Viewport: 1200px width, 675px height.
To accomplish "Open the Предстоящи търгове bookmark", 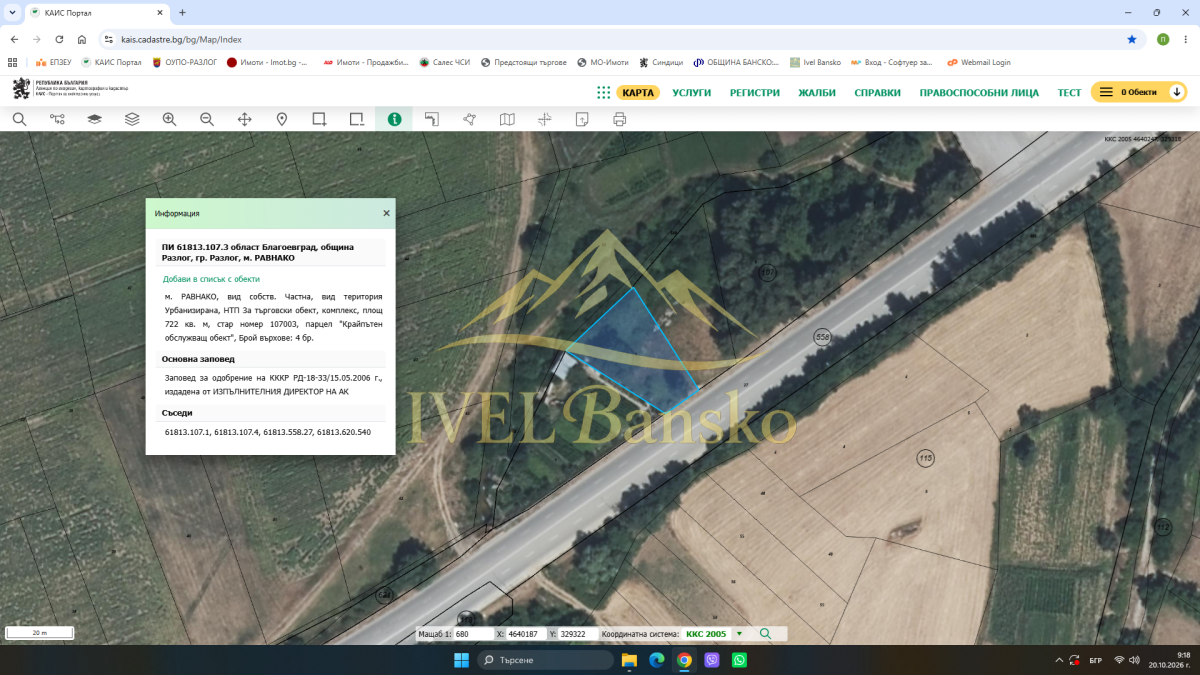I will 524,62.
